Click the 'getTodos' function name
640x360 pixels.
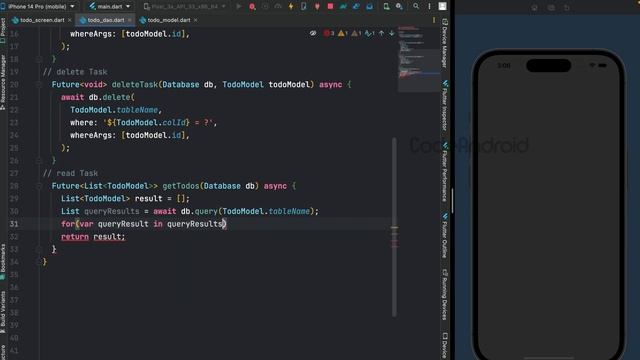tap(181, 186)
